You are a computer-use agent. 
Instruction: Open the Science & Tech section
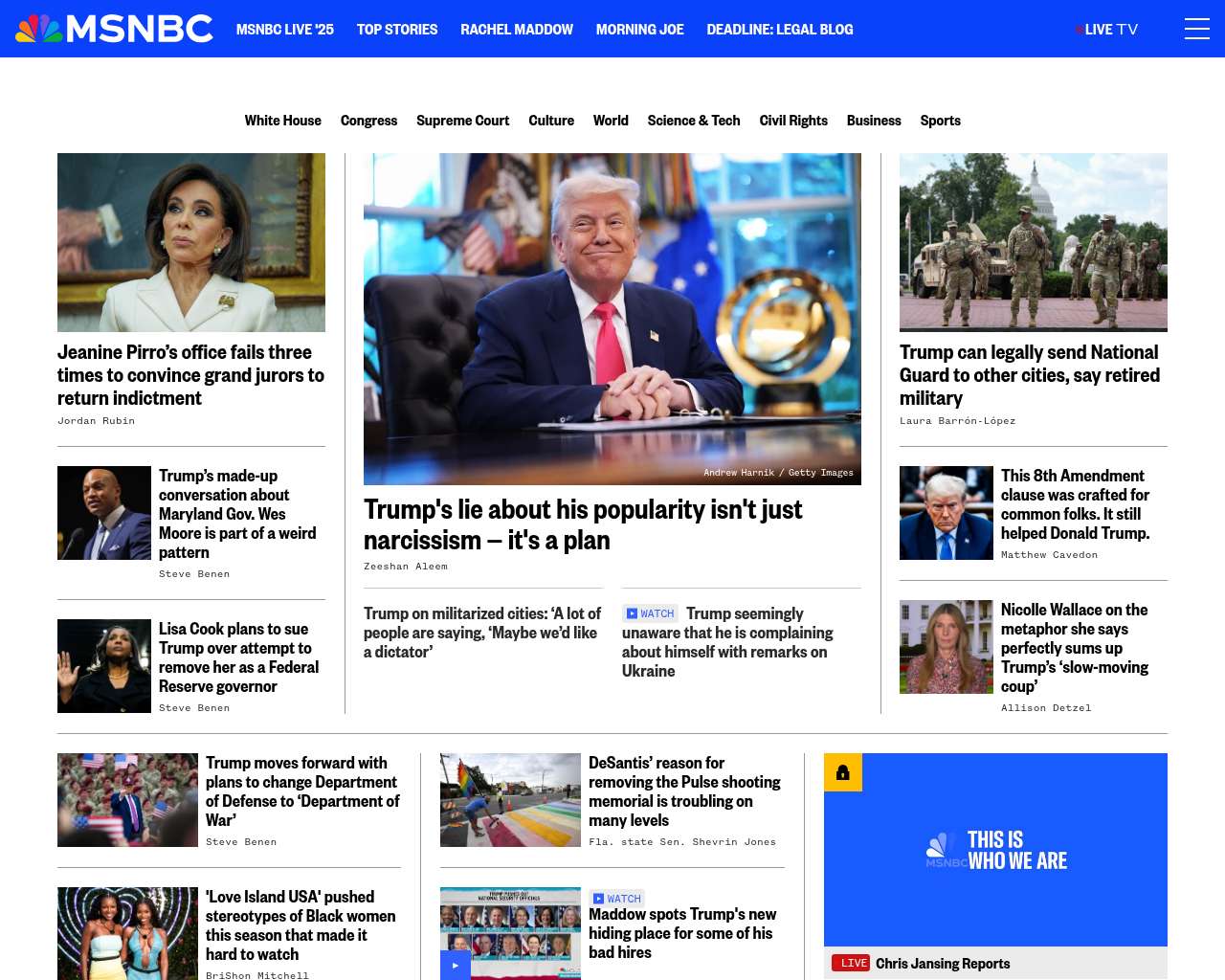(x=694, y=121)
